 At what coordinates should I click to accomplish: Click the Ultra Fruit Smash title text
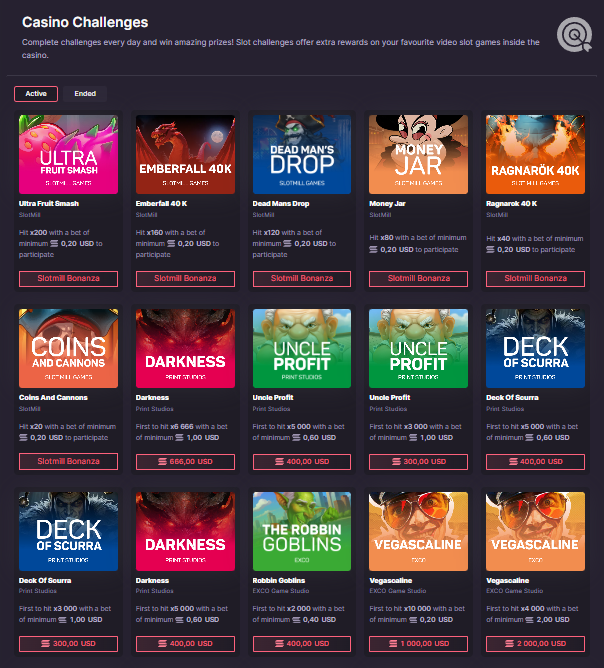tap(49, 204)
